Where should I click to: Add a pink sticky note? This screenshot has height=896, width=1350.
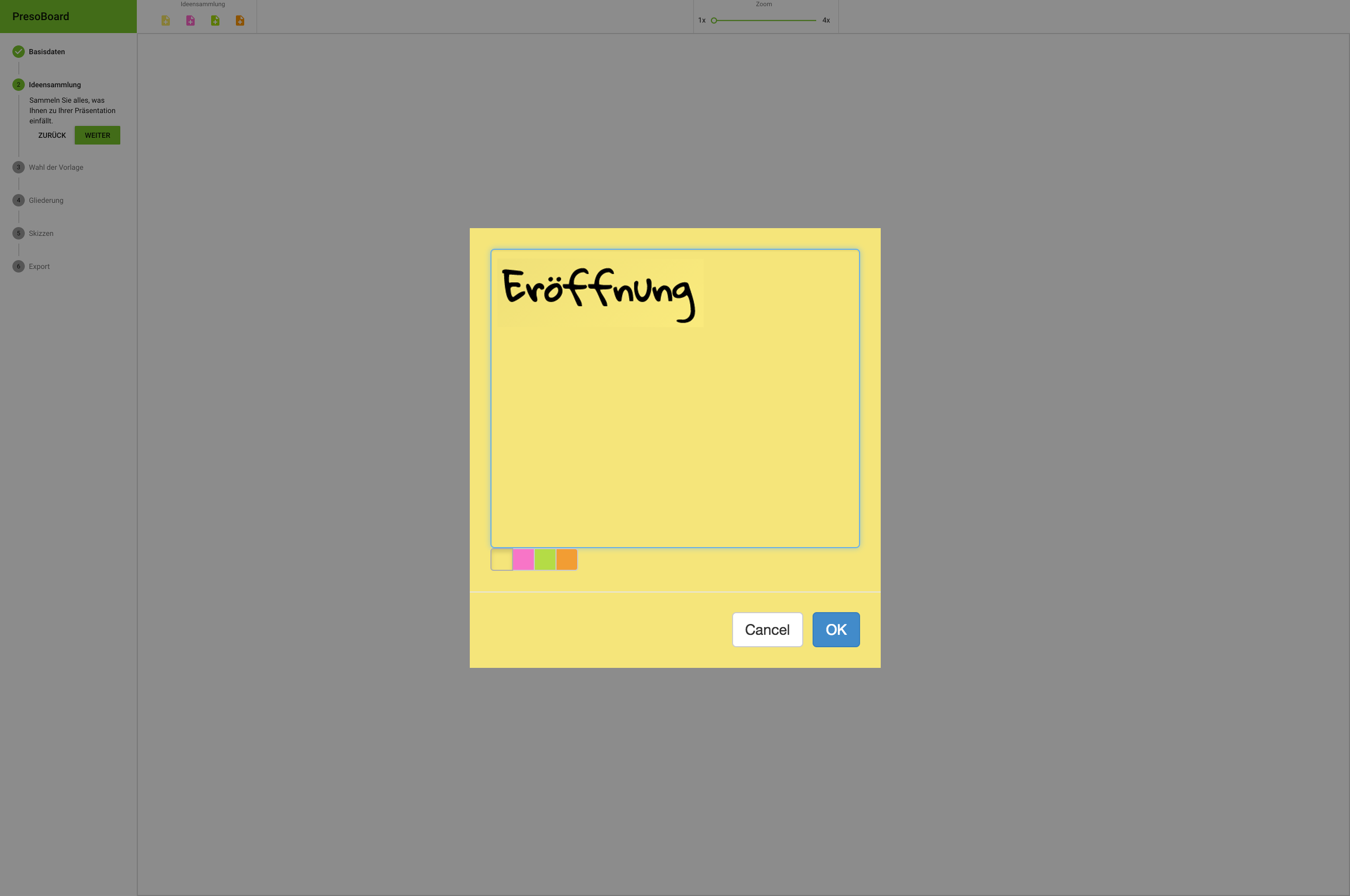point(190,21)
